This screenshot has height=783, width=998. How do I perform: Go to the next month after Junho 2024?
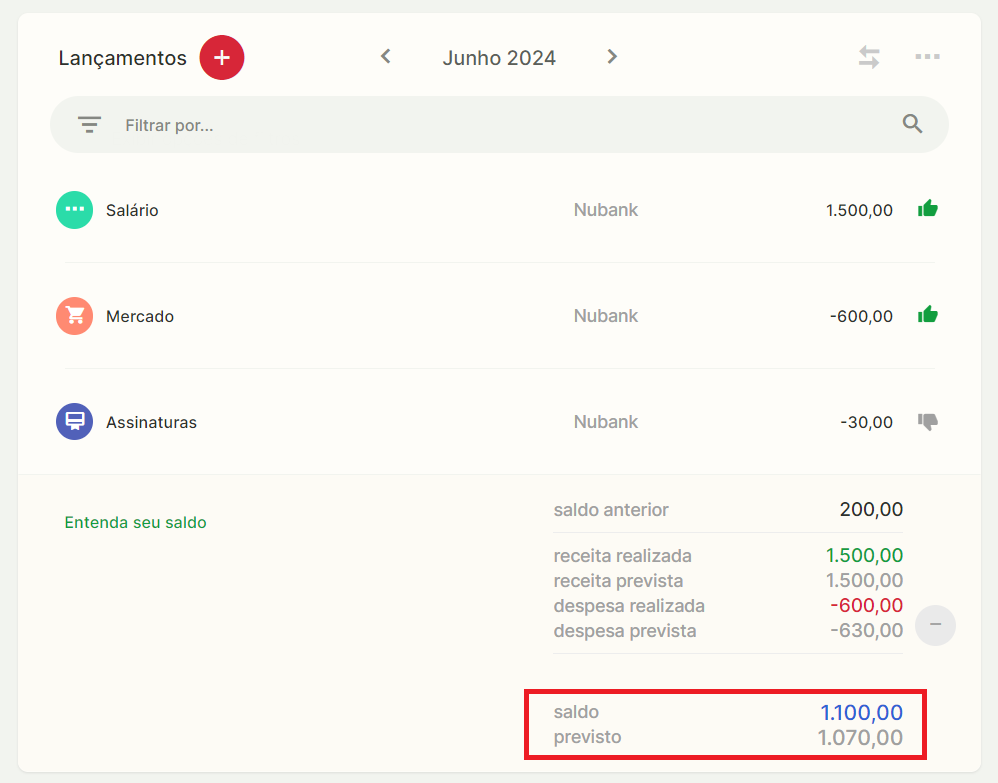(x=612, y=57)
